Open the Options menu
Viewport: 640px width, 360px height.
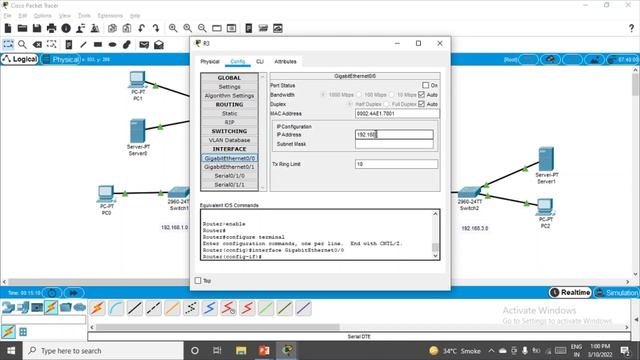point(42,16)
